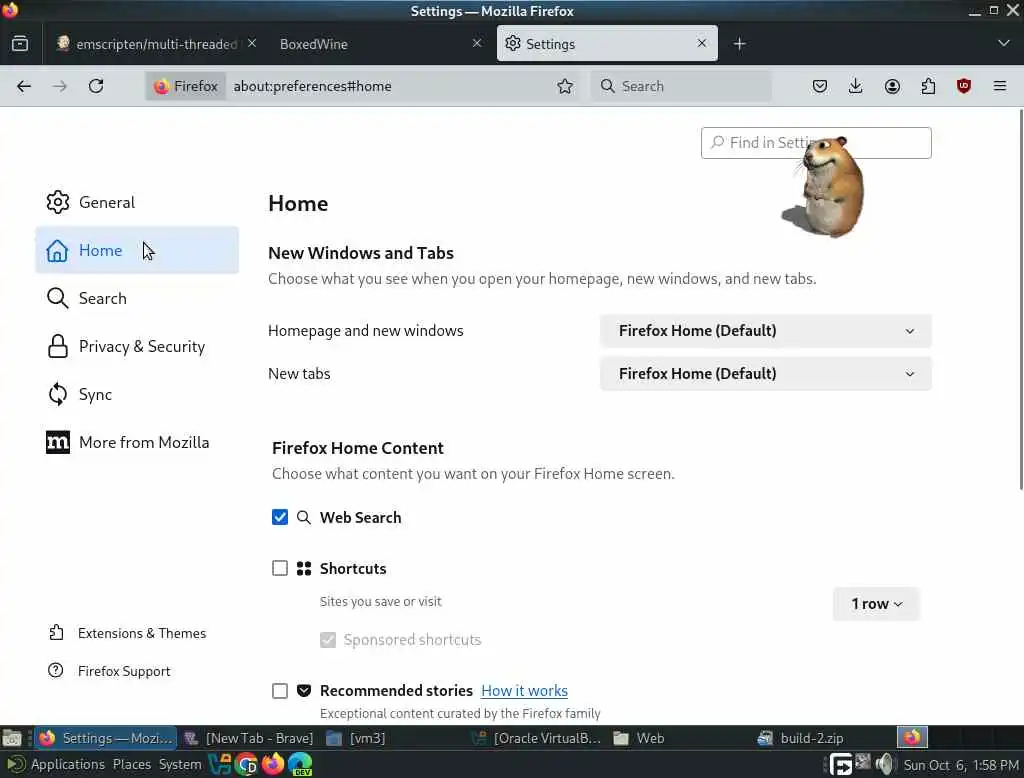Open the uBlock Origin shield icon

click(964, 86)
